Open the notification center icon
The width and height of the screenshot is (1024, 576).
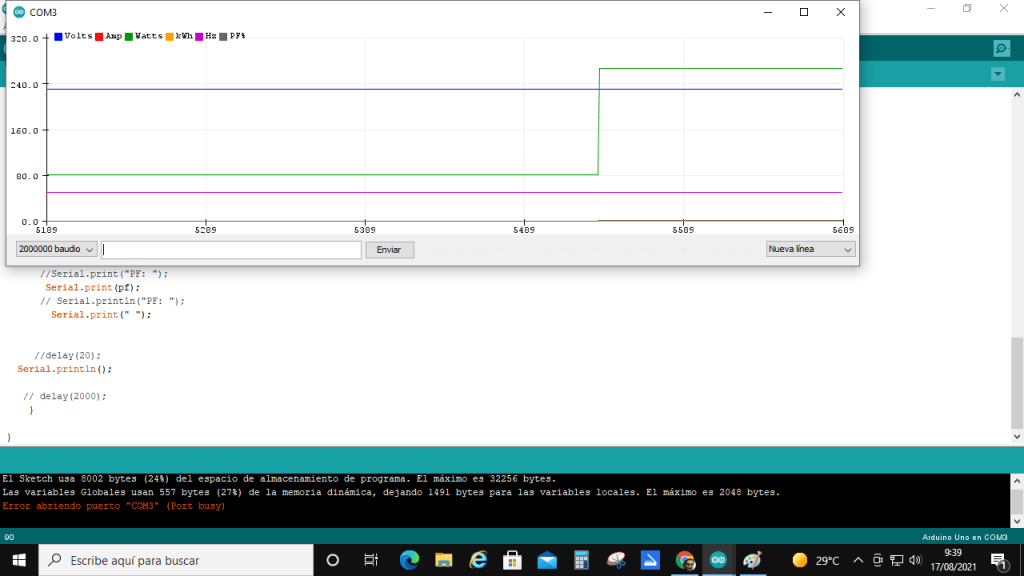coord(997,560)
